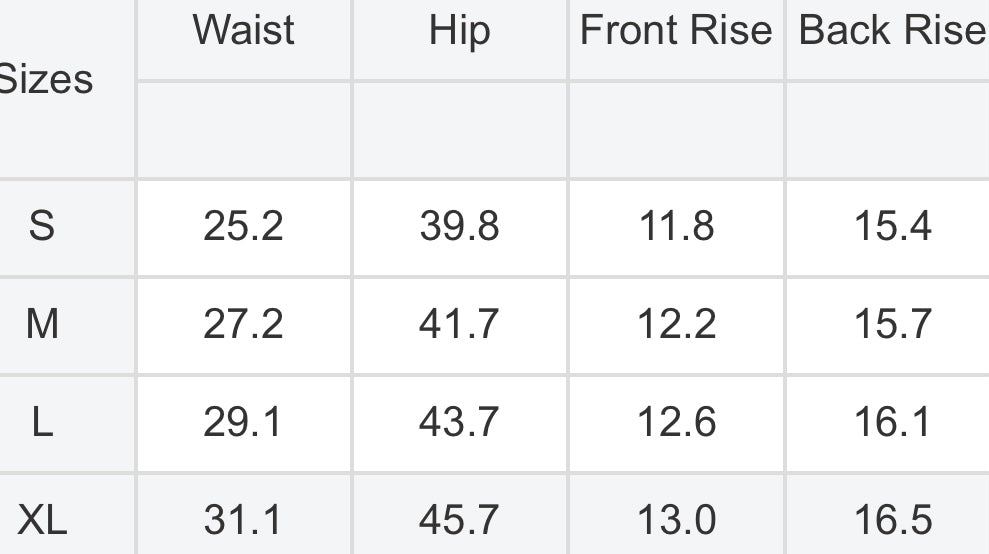Select the S size row label

42,225
